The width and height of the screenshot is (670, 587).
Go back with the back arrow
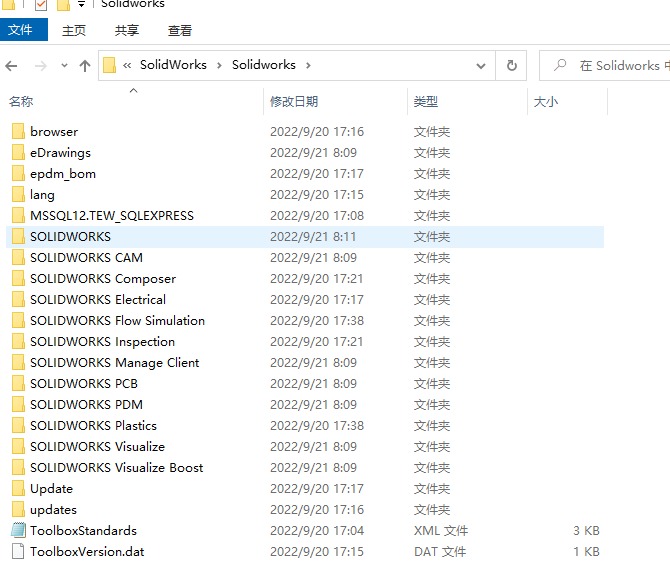[11, 66]
